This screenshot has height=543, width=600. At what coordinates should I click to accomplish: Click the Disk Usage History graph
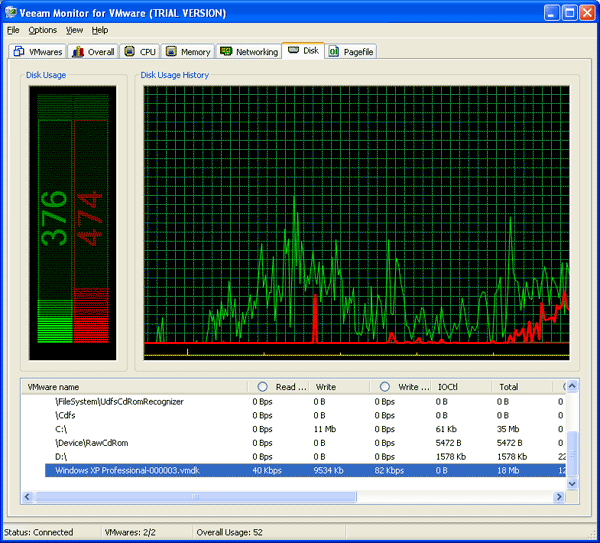pos(357,223)
